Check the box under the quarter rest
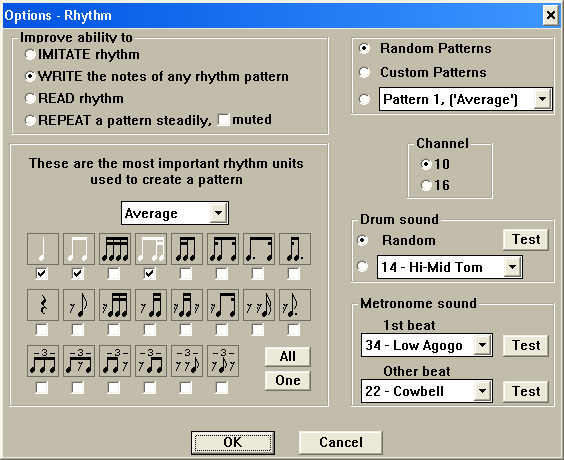The height and width of the screenshot is (460, 564). click(42, 330)
